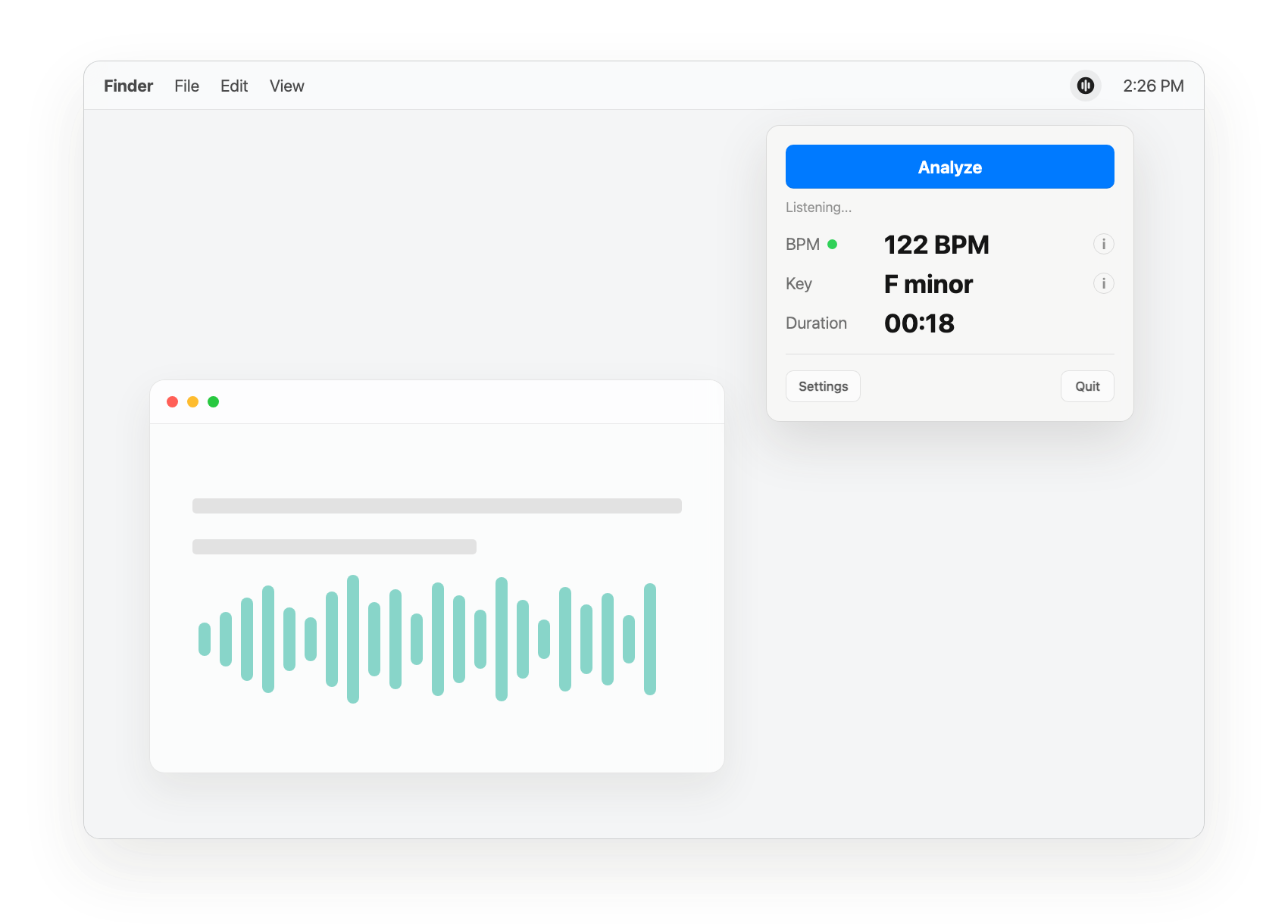Click the Duration label
1288x924 pixels.
(x=816, y=323)
